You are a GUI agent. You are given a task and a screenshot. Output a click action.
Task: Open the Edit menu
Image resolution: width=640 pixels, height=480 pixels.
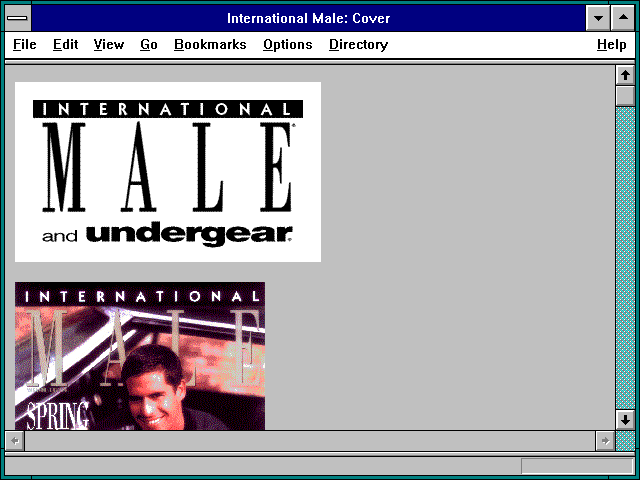point(65,44)
